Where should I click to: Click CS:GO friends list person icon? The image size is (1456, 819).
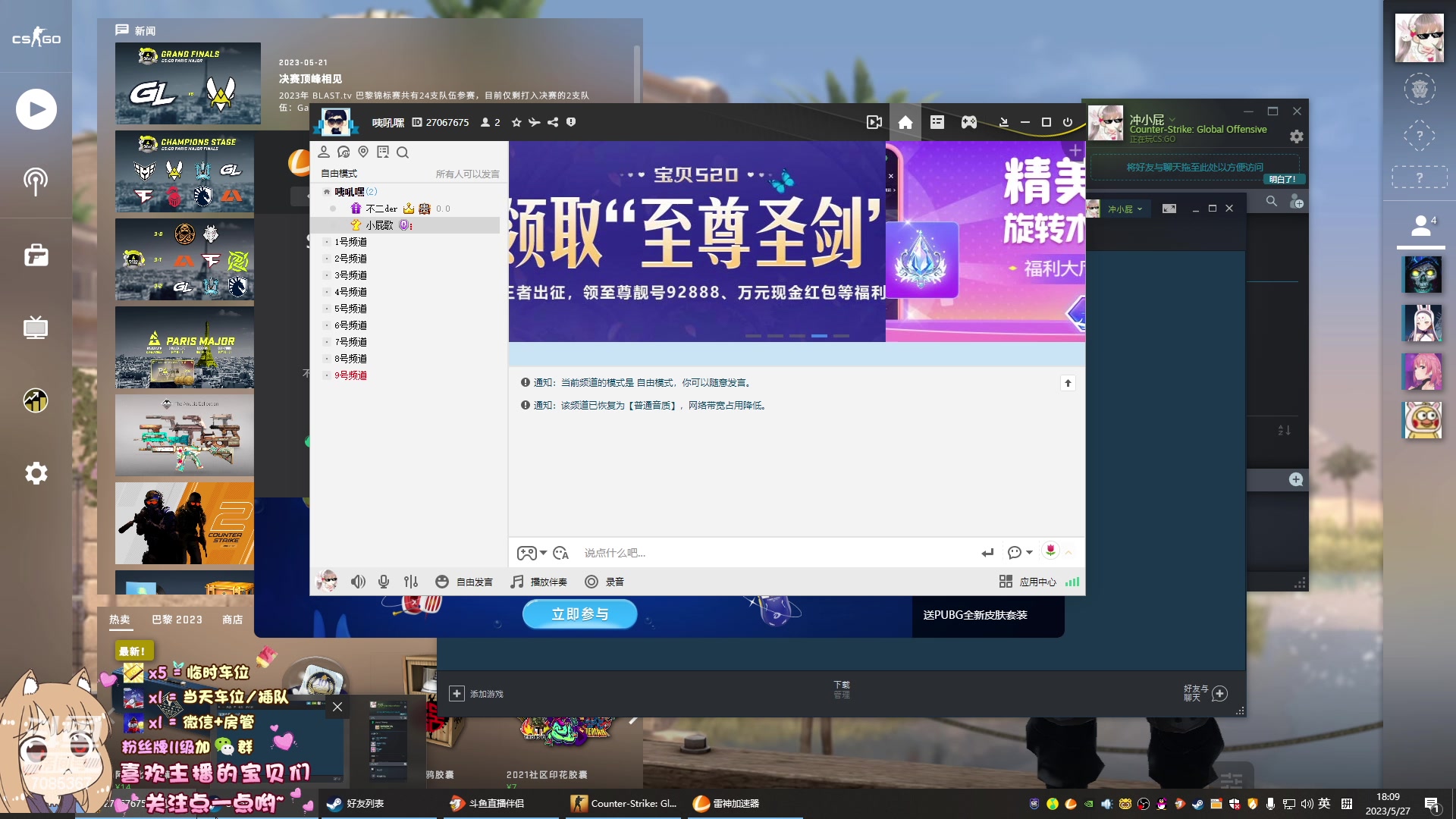pos(1421,225)
